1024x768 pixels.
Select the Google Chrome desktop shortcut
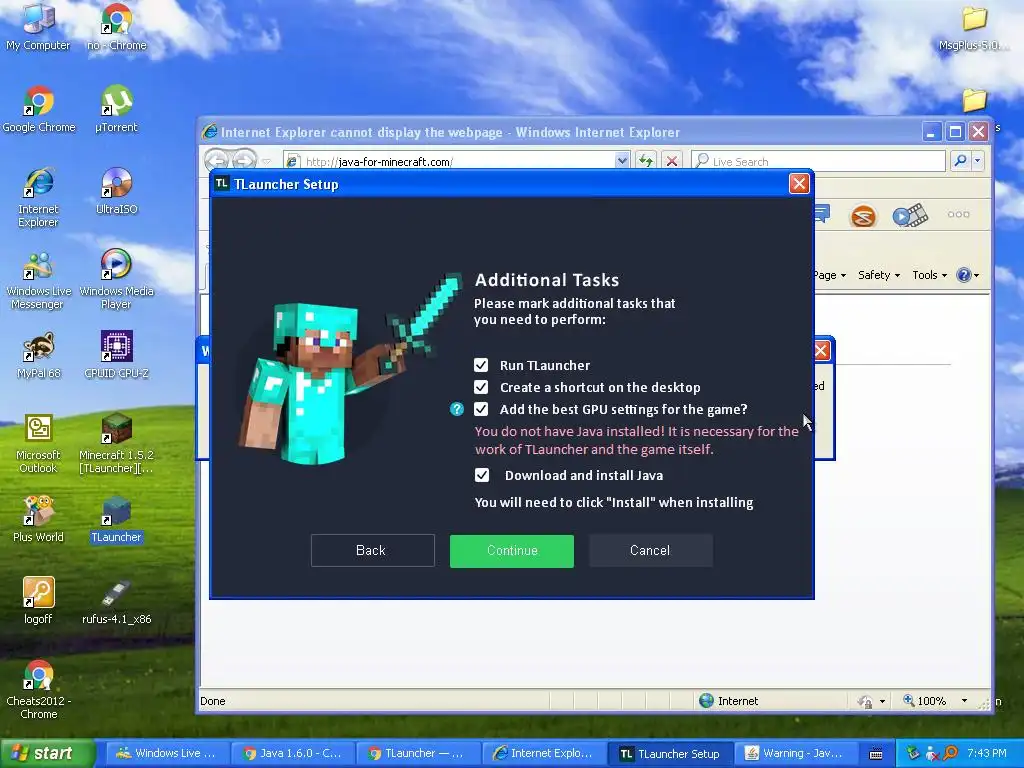click(39, 110)
